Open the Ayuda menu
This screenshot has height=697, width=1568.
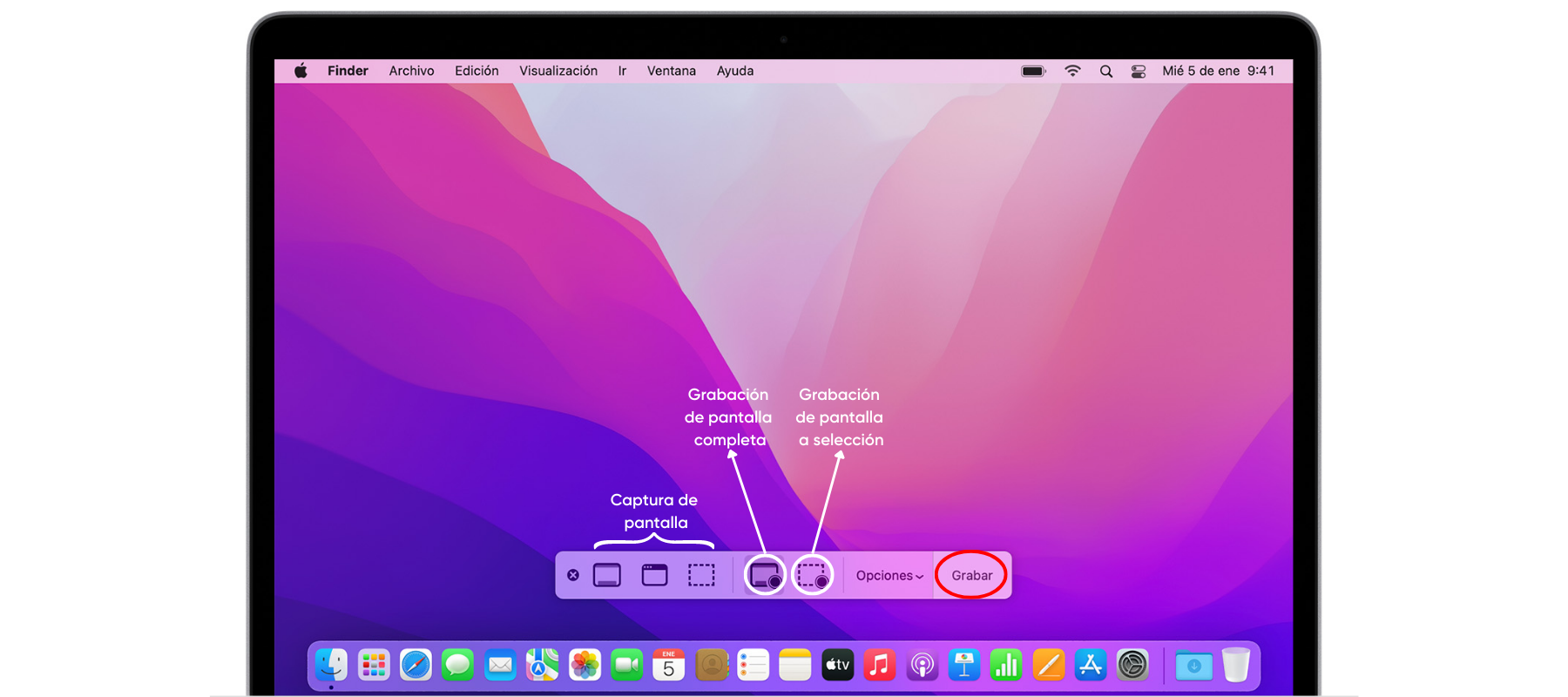pos(735,71)
